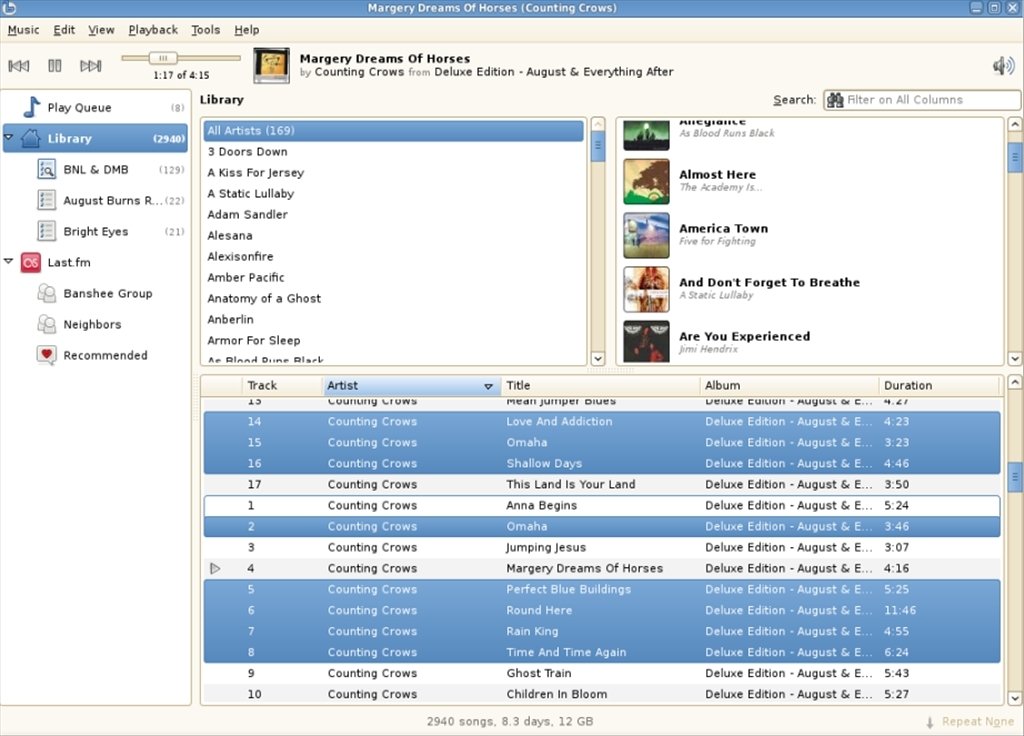
Task: Click the Artist column header sort arrow
Action: [x=488, y=387]
